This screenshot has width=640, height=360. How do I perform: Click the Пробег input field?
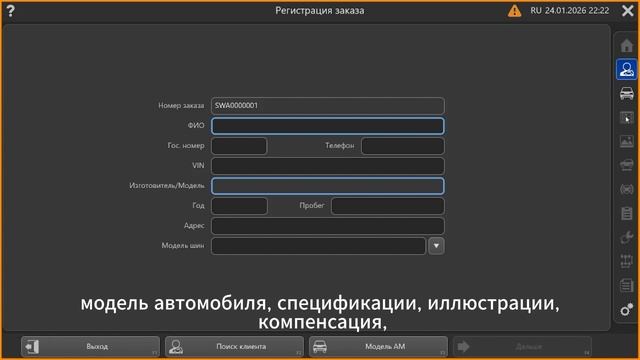pos(388,206)
